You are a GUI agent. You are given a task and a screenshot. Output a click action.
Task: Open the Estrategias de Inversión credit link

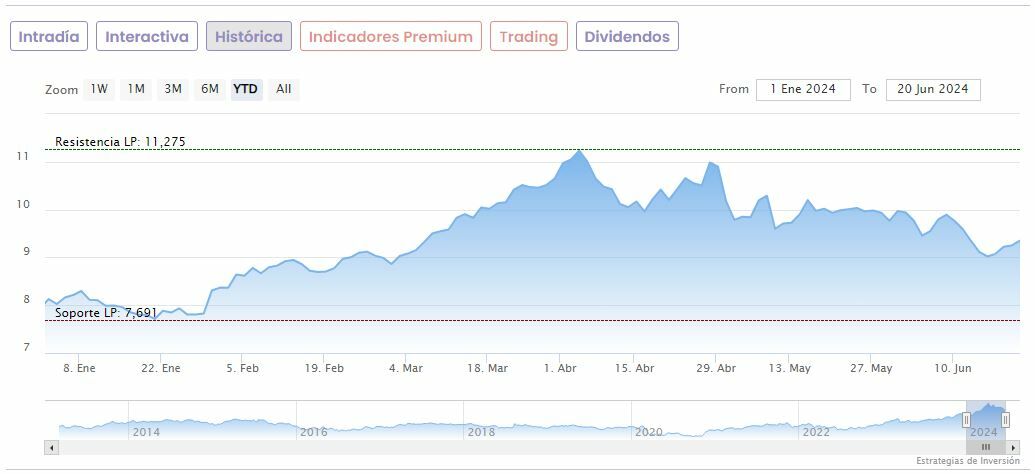[968, 461]
